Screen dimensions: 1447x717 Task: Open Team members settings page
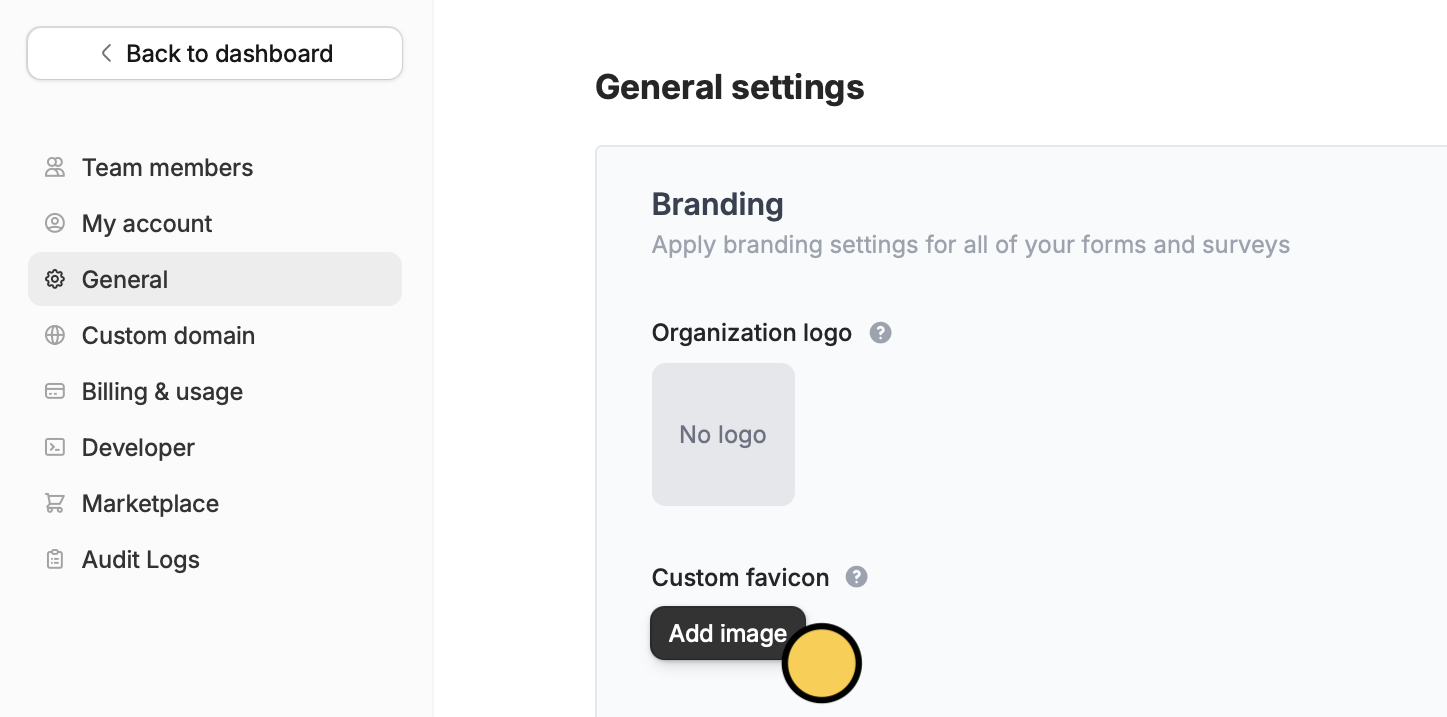[167, 167]
